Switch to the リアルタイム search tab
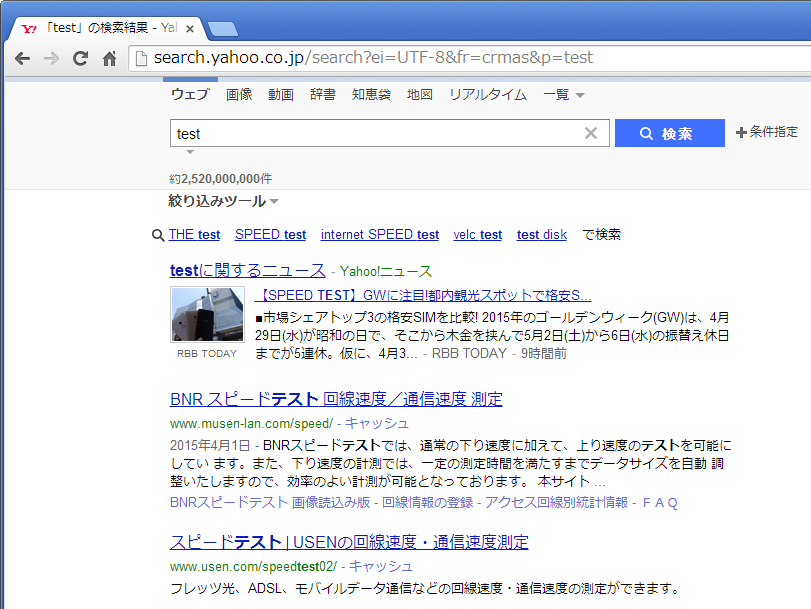 coord(488,94)
